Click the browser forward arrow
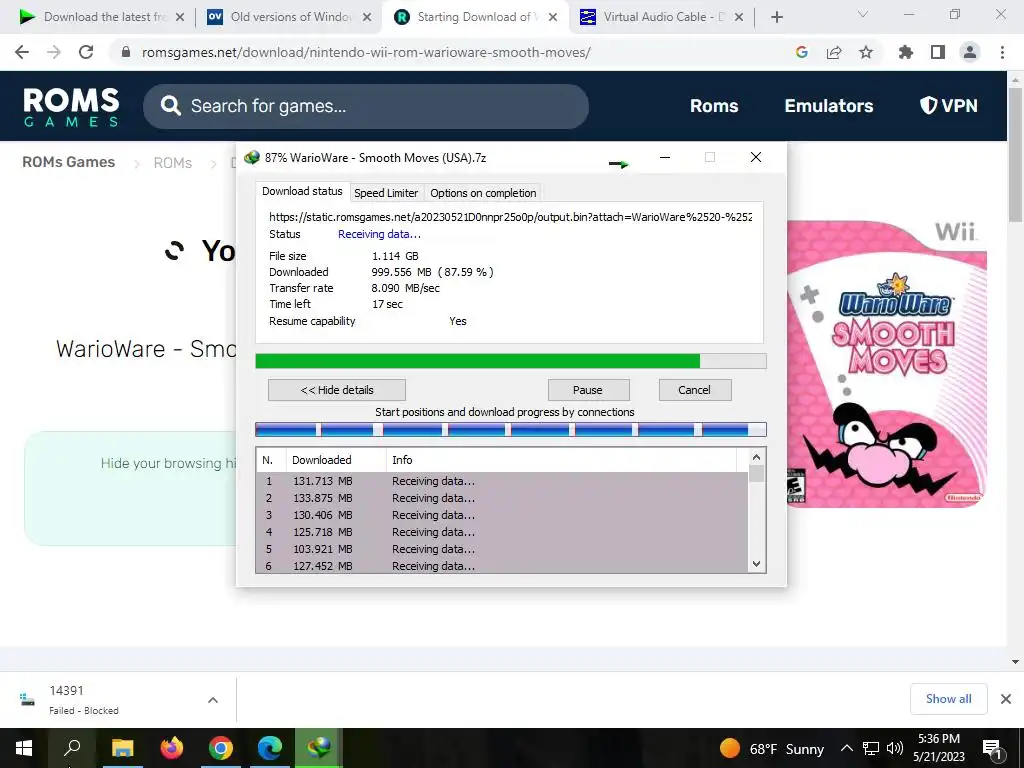This screenshot has width=1024, height=768. [x=54, y=52]
